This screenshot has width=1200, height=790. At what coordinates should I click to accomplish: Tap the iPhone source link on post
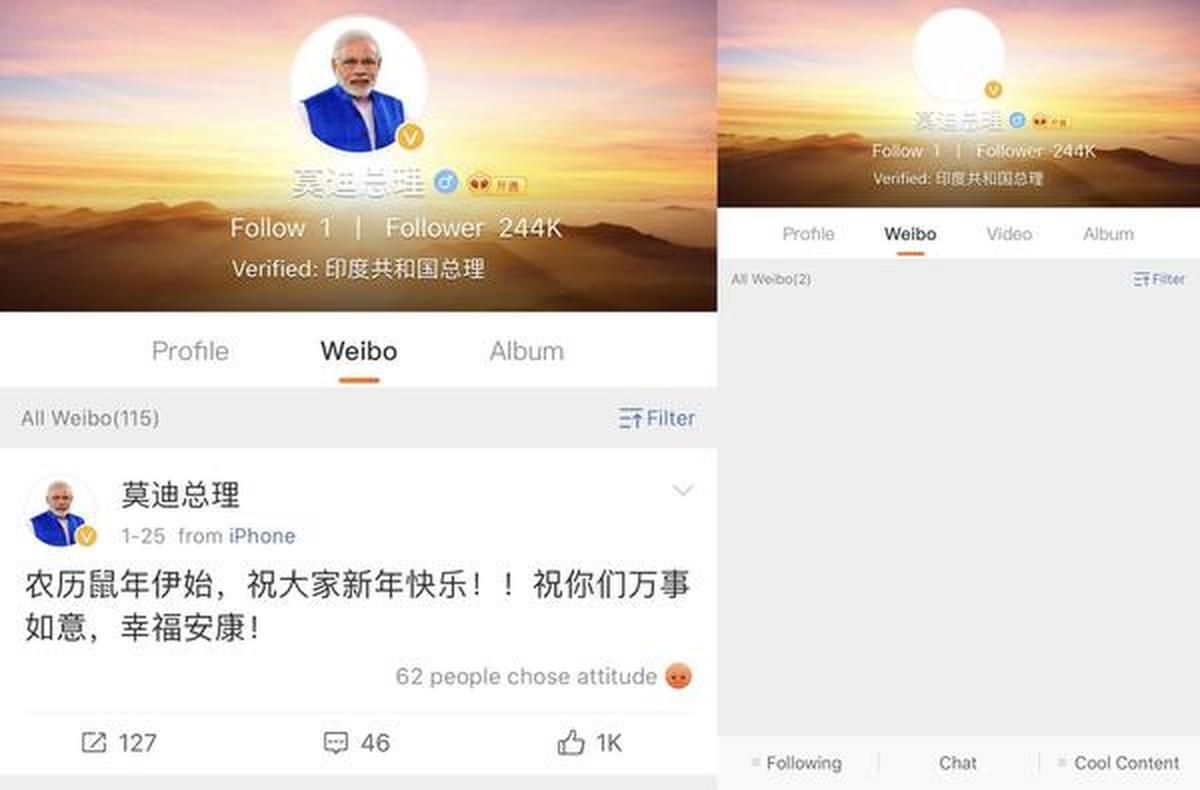[262, 536]
